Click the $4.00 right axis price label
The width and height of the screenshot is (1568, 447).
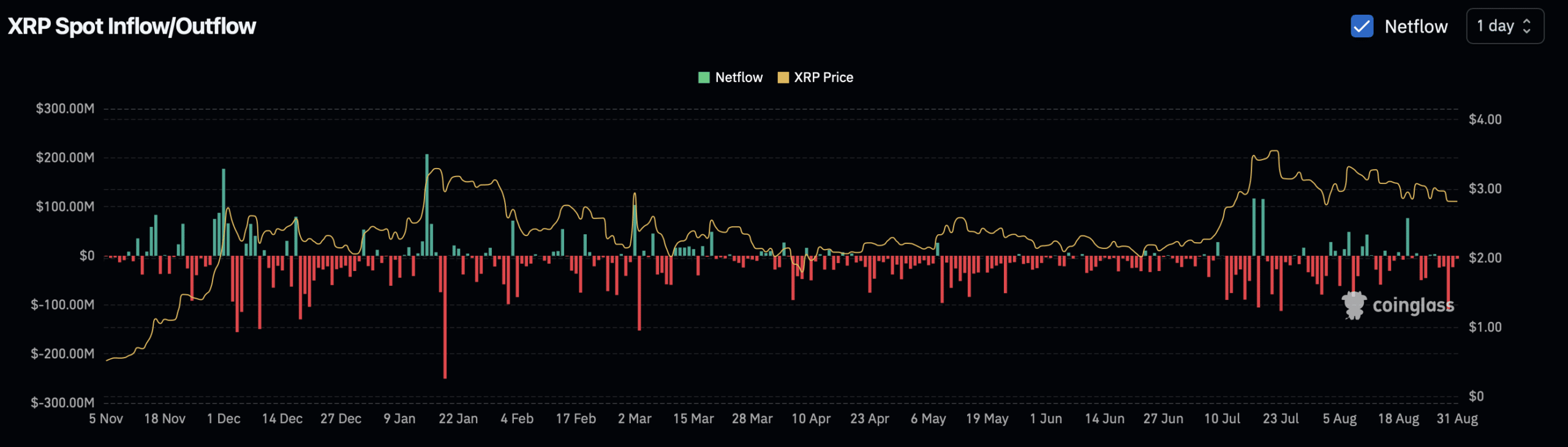click(x=1485, y=120)
